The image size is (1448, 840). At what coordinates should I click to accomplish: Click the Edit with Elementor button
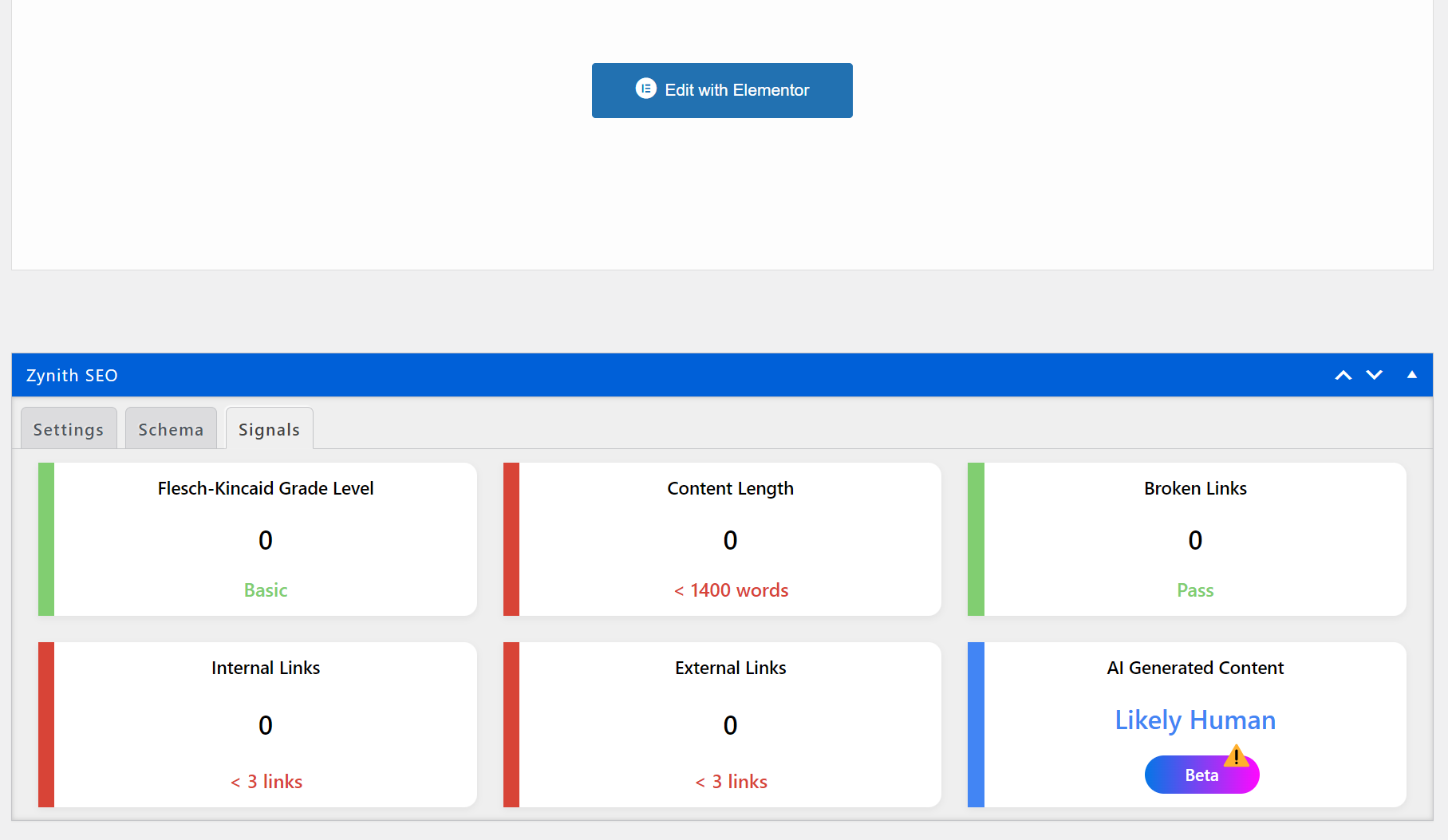tap(722, 90)
